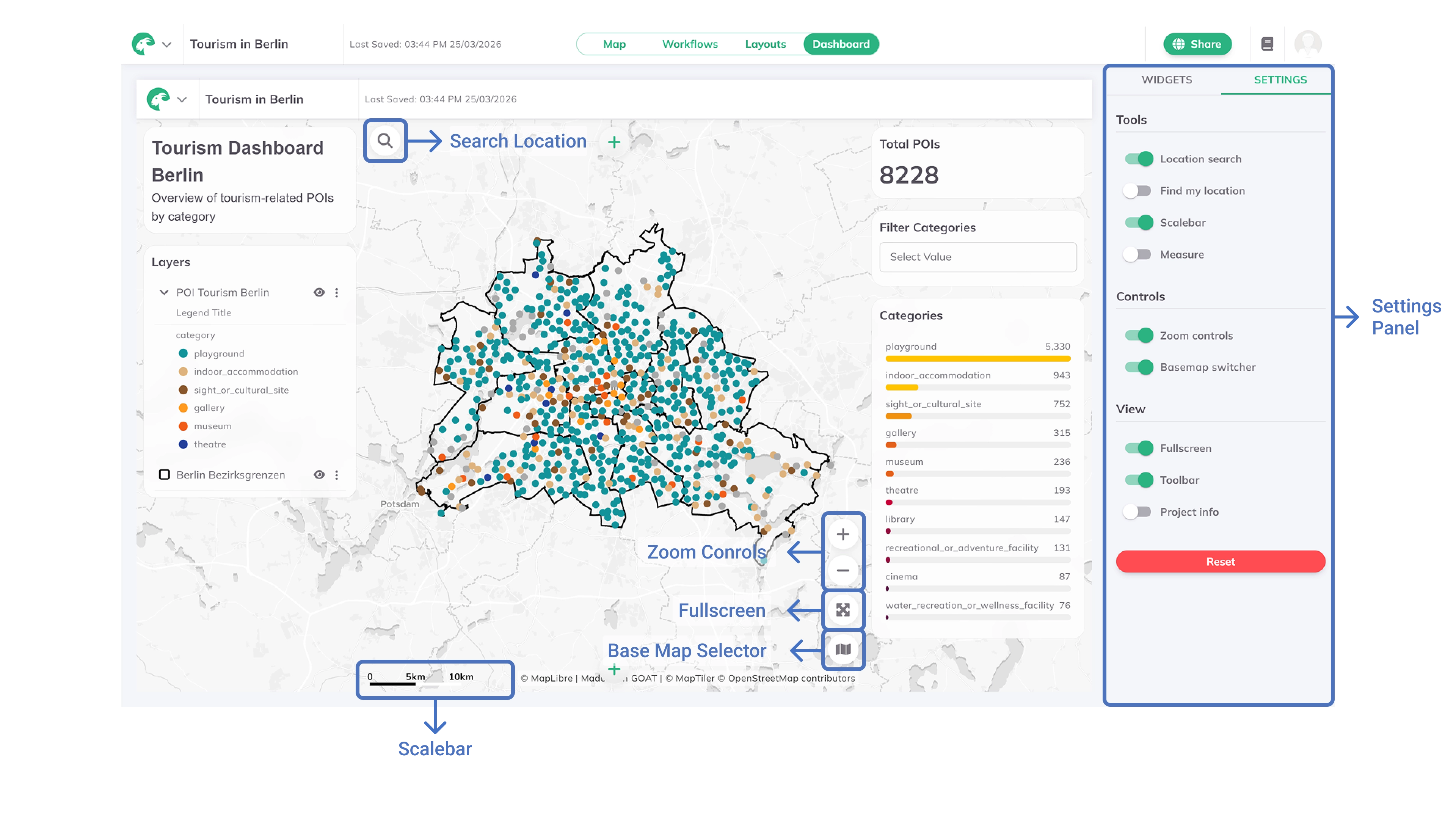Open the user avatar menu
Screen dimensions: 1456x819
coord(1310,44)
